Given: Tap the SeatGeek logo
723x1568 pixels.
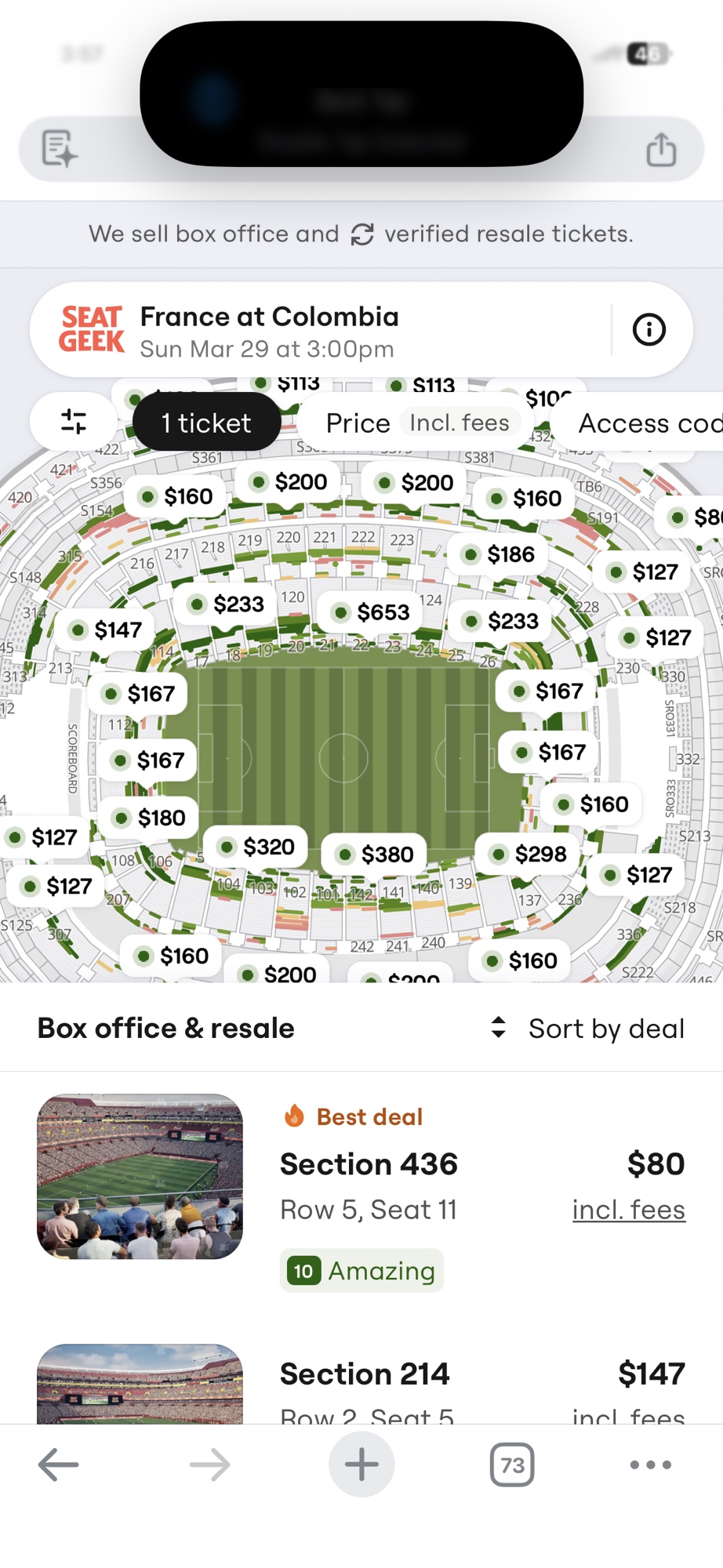Looking at the screenshot, I should coord(92,329).
